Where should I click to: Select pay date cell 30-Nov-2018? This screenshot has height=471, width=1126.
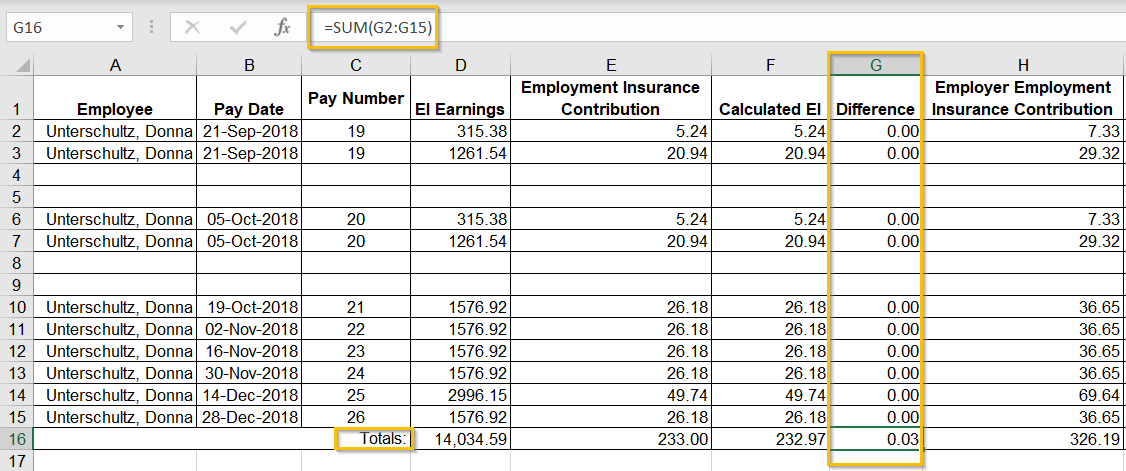pos(249,373)
